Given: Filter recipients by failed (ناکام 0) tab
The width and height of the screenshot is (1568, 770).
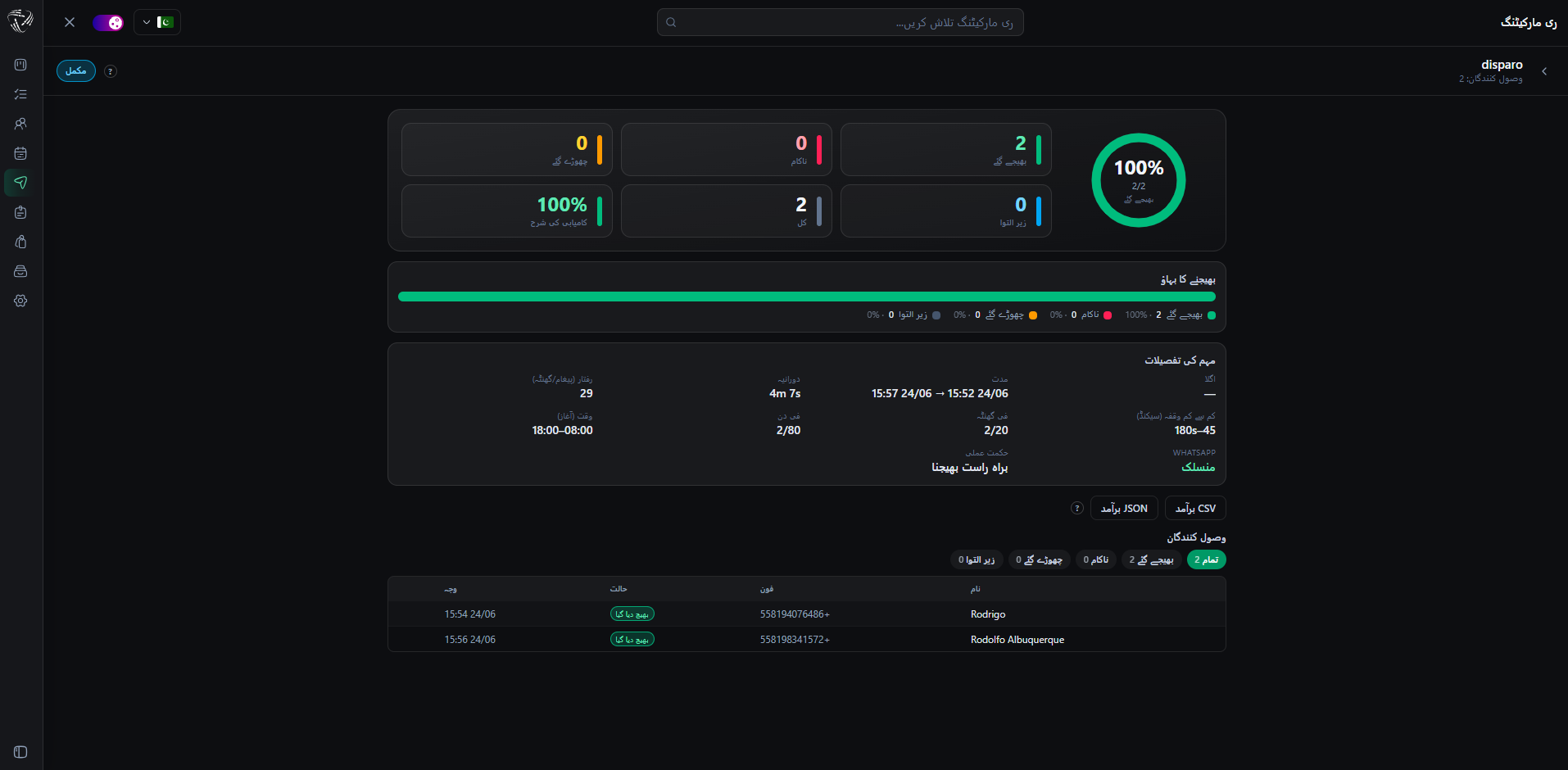Looking at the screenshot, I should point(1095,559).
